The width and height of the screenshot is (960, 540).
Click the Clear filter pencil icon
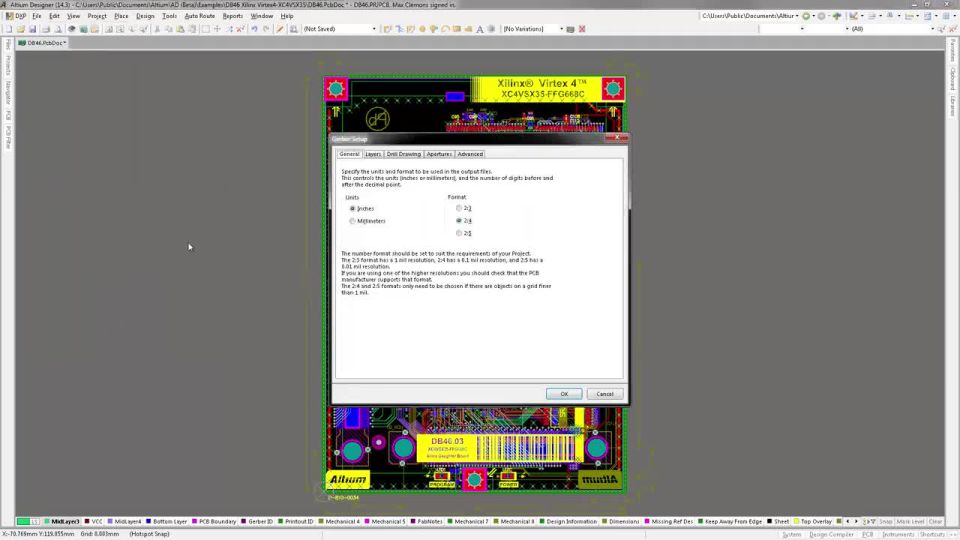pyautogui.click(x=280, y=29)
